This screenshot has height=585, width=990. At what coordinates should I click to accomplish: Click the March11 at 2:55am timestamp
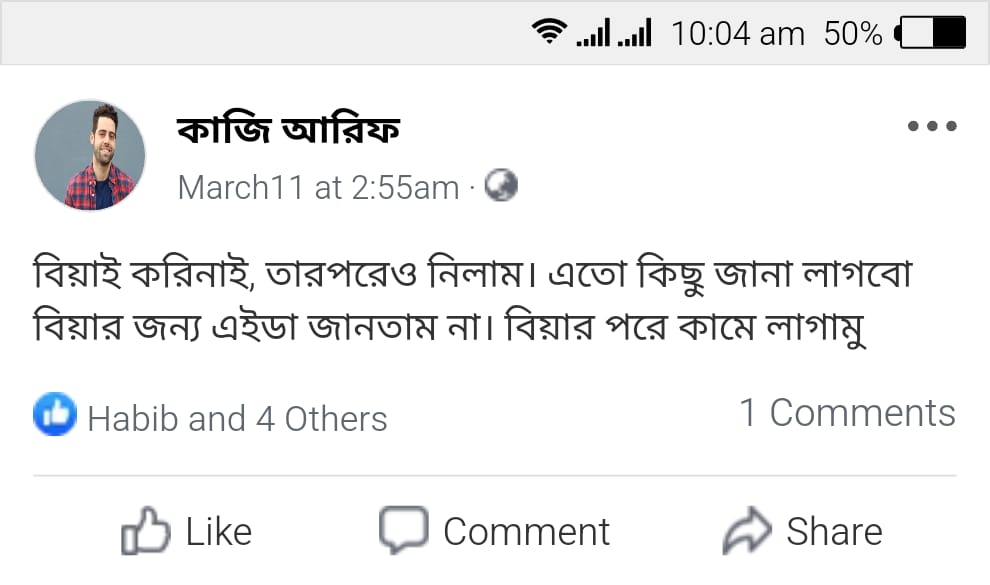click(x=318, y=187)
